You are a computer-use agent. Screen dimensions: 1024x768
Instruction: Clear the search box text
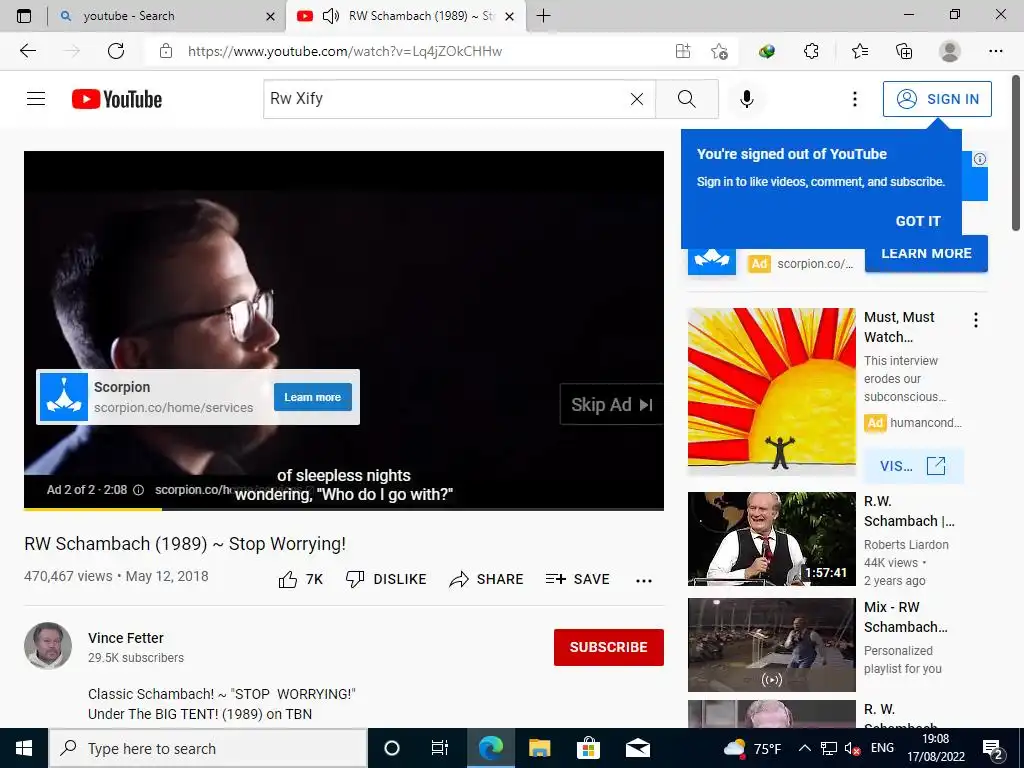pyautogui.click(x=637, y=99)
